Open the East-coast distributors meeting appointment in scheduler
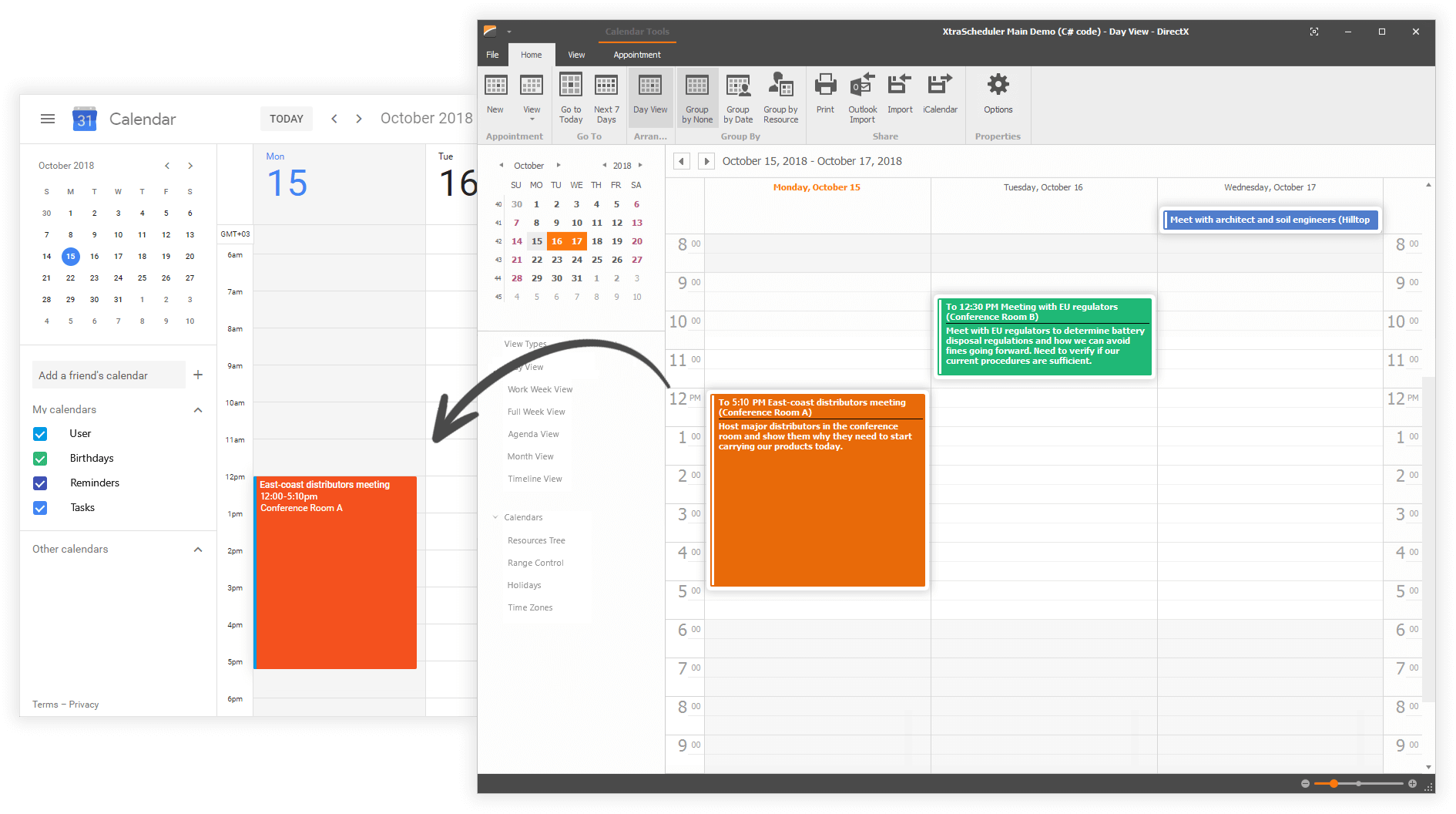This screenshot has height=814, width=1456. (818, 490)
